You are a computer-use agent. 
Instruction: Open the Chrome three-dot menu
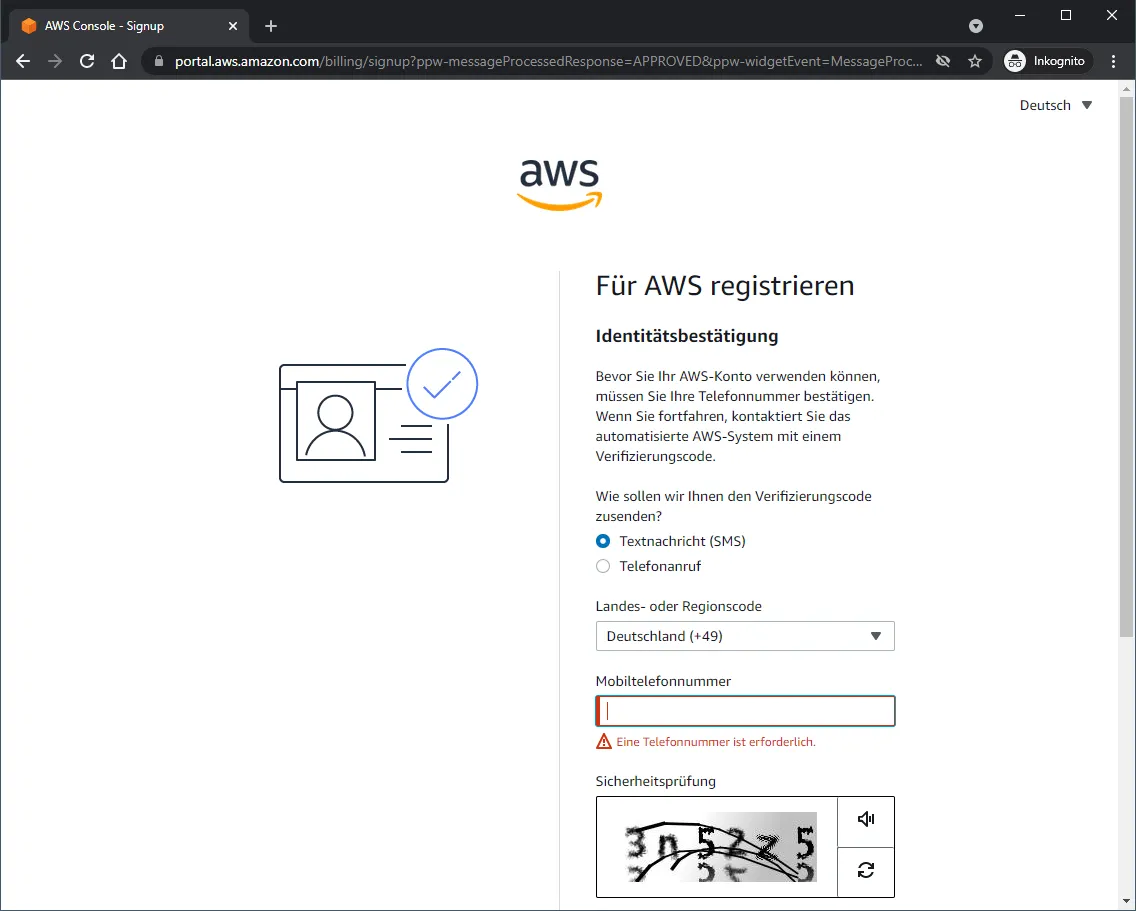tap(1114, 61)
